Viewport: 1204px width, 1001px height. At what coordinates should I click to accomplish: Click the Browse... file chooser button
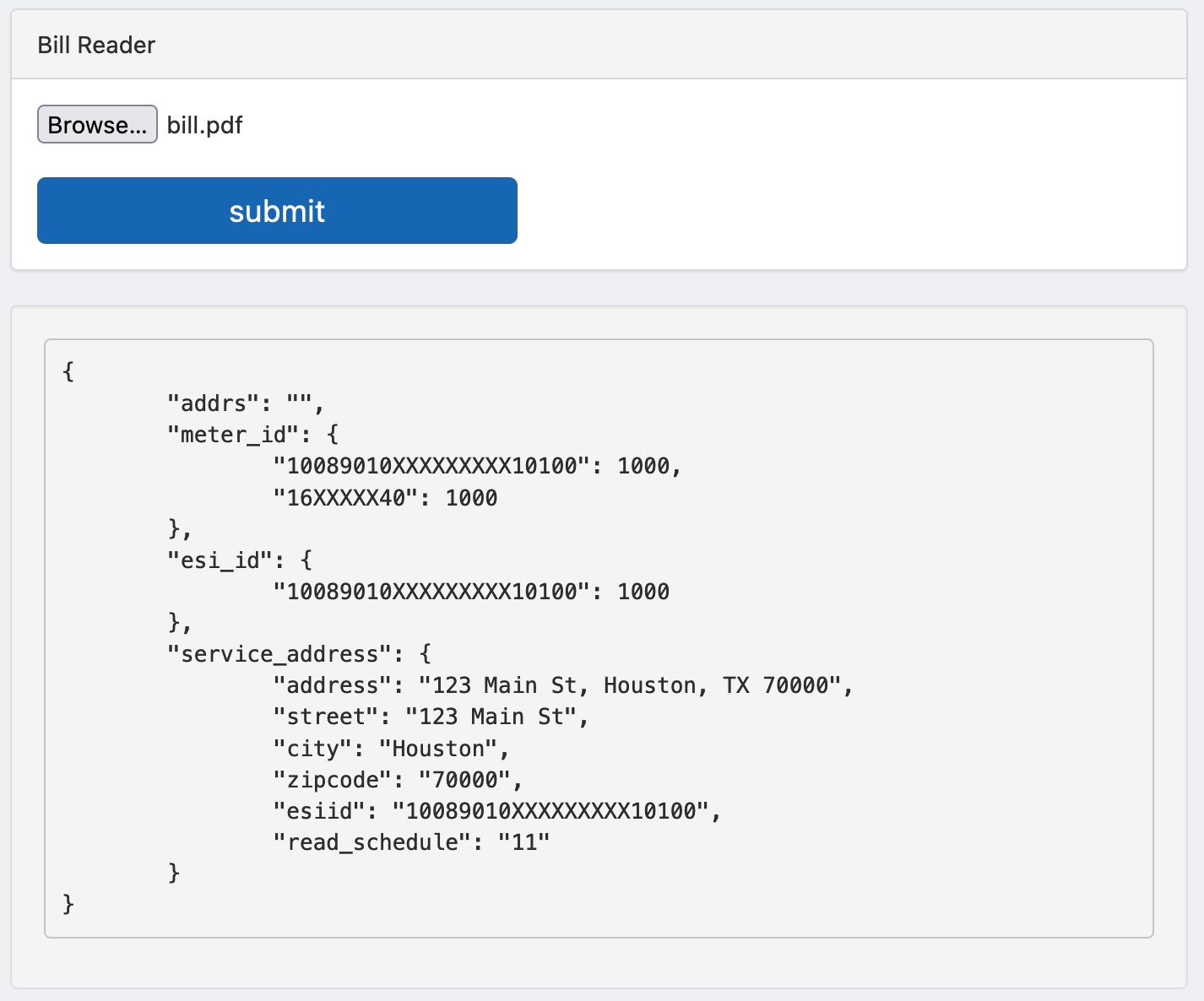pyautogui.click(x=97, y=125)
